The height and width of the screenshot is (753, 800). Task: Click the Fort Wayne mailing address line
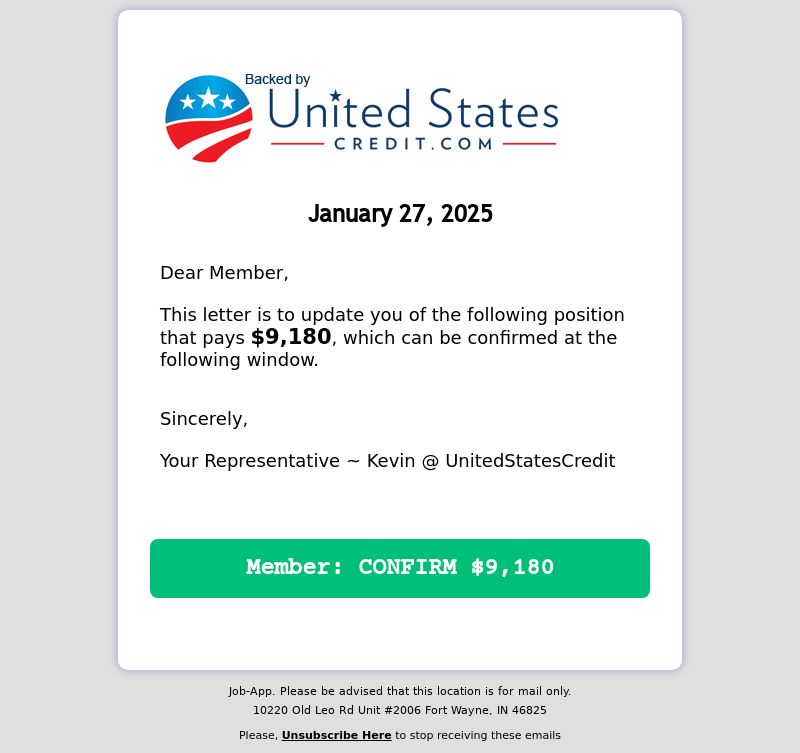[x=399, y=710]
